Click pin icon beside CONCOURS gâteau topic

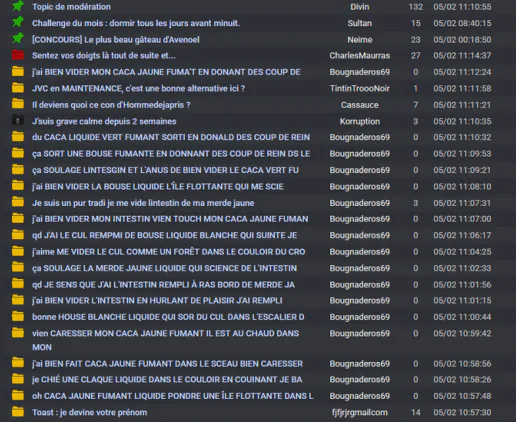(18, 38)
